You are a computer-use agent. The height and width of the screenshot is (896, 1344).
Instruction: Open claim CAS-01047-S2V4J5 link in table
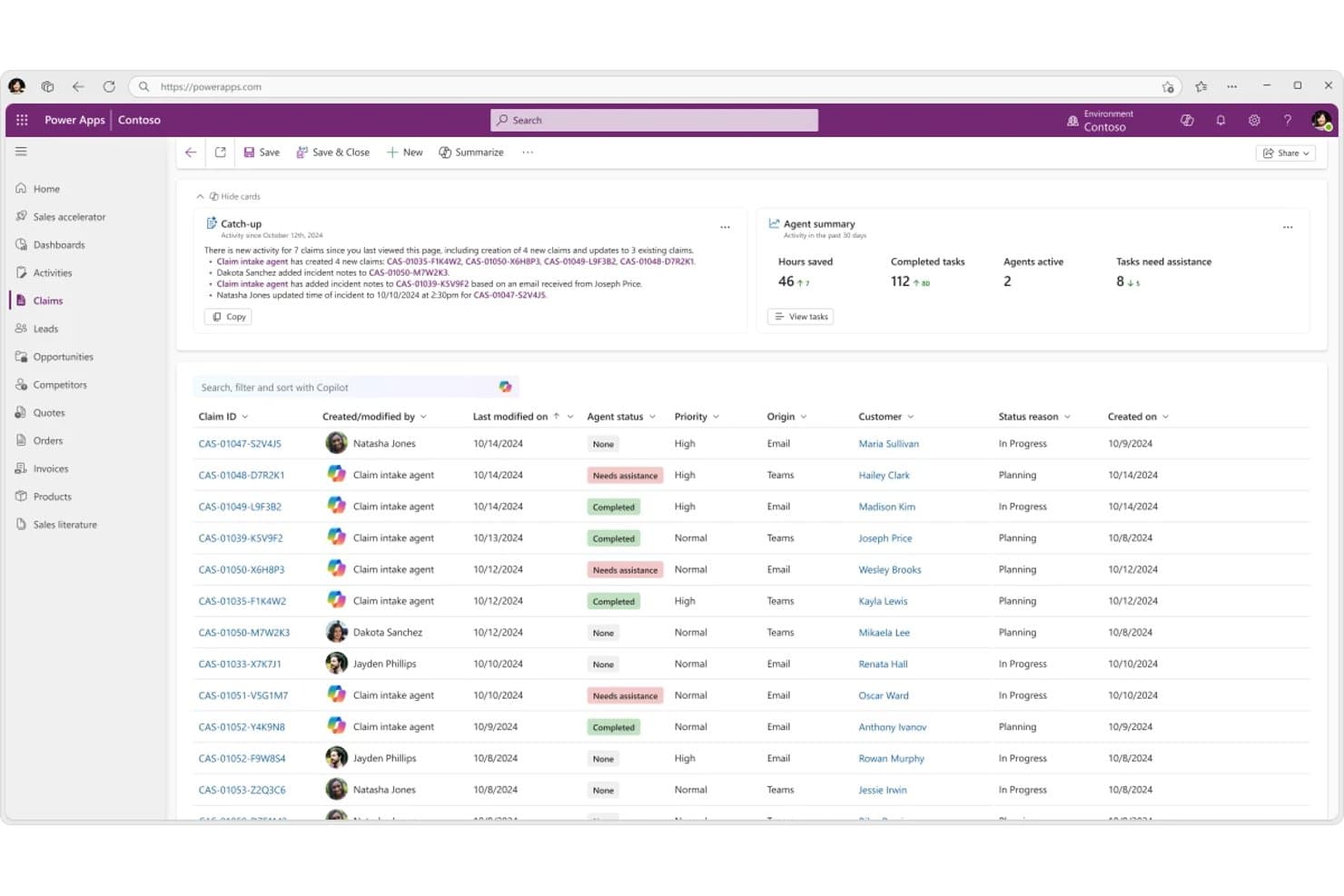tap(240, 444)
